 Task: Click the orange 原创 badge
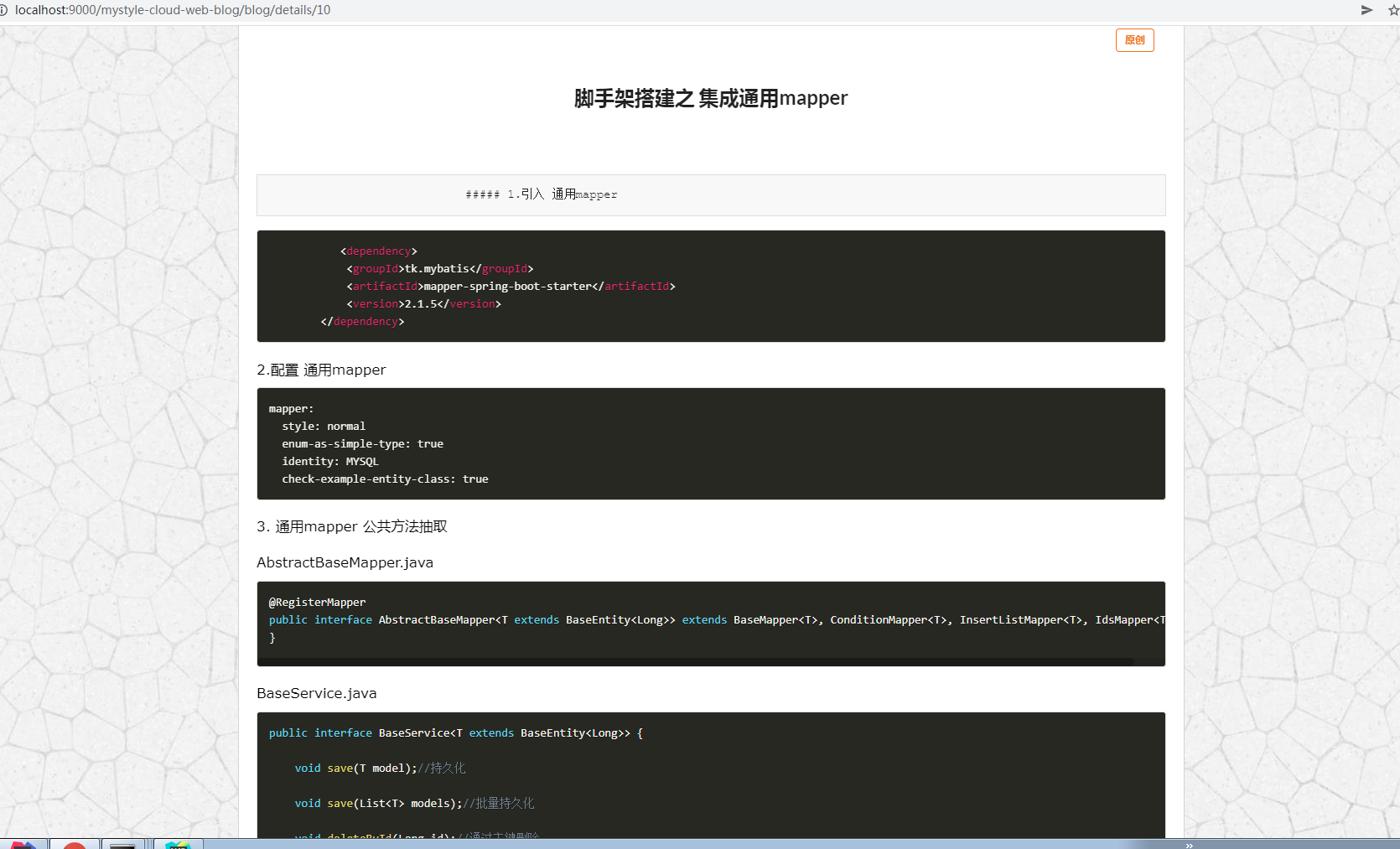1134,40
